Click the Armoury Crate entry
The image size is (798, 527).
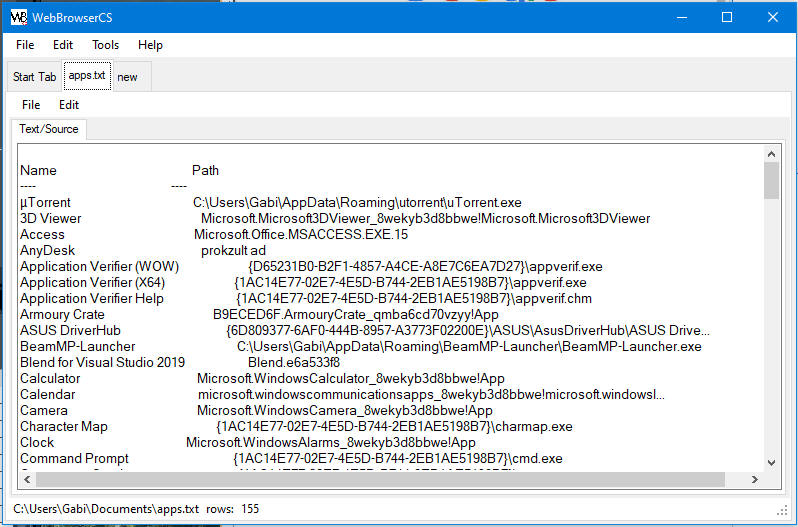[62, 314]
